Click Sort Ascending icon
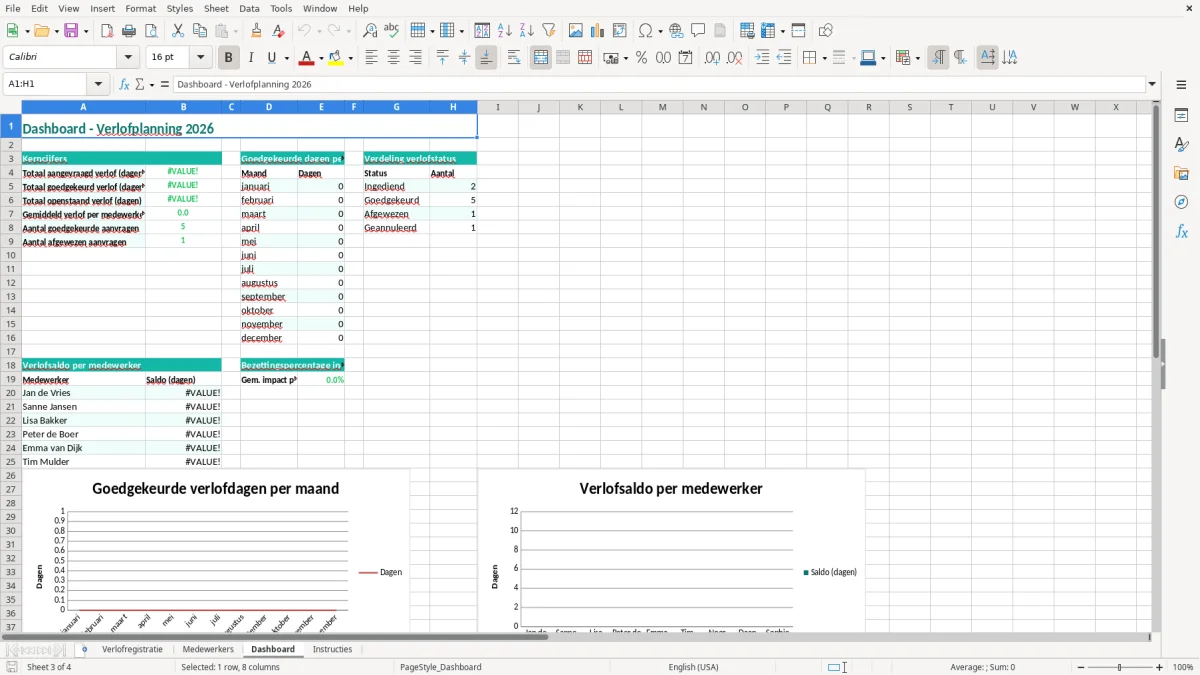 pyautogui.click(x=505, y=31)
